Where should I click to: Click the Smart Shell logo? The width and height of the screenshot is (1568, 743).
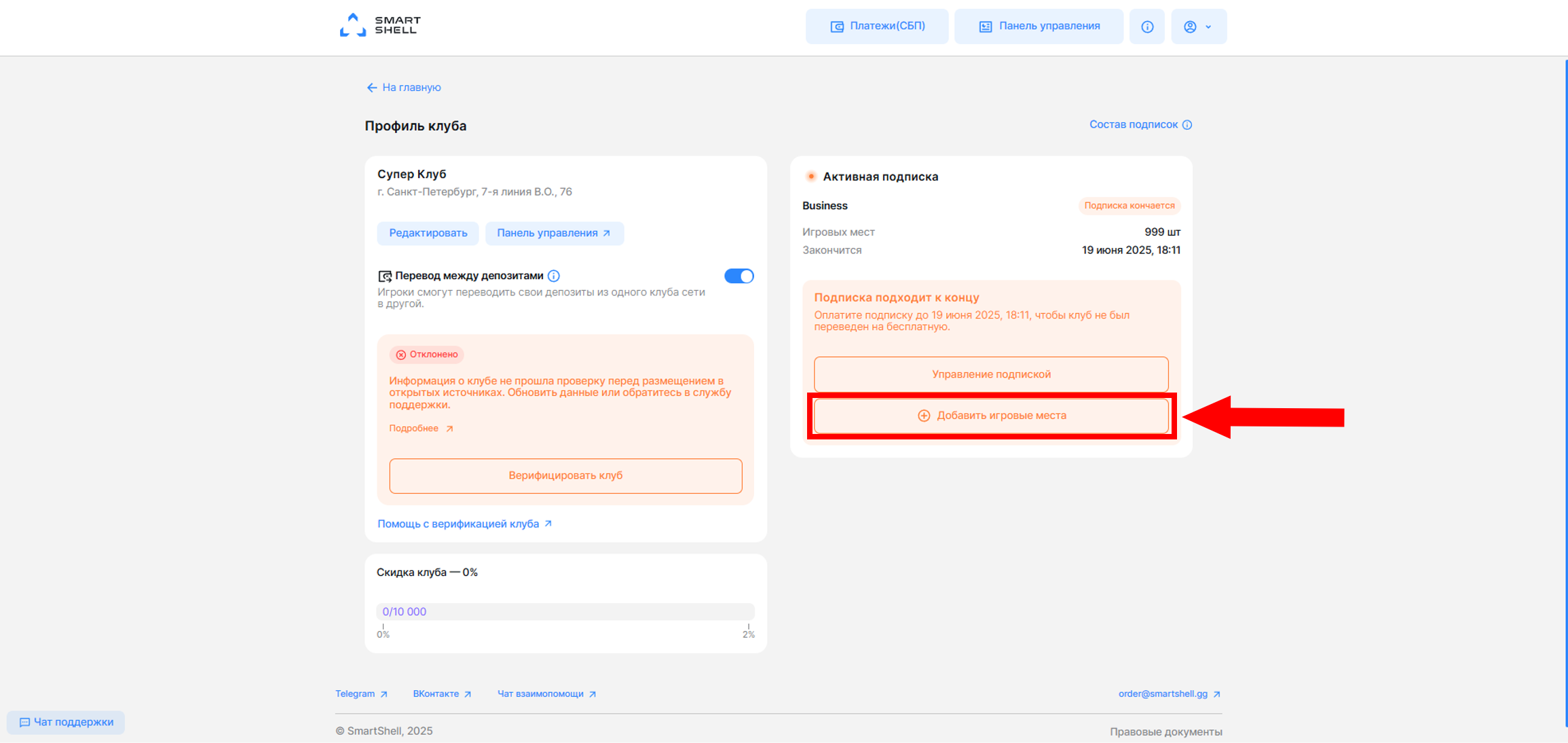pos(380,25)
